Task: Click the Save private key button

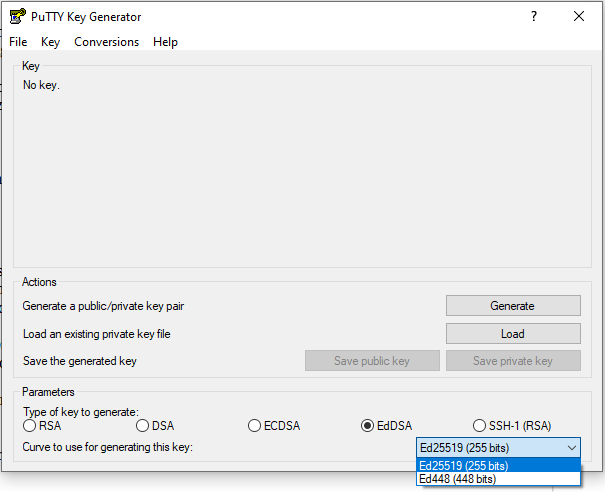Action: pos(512,361)
